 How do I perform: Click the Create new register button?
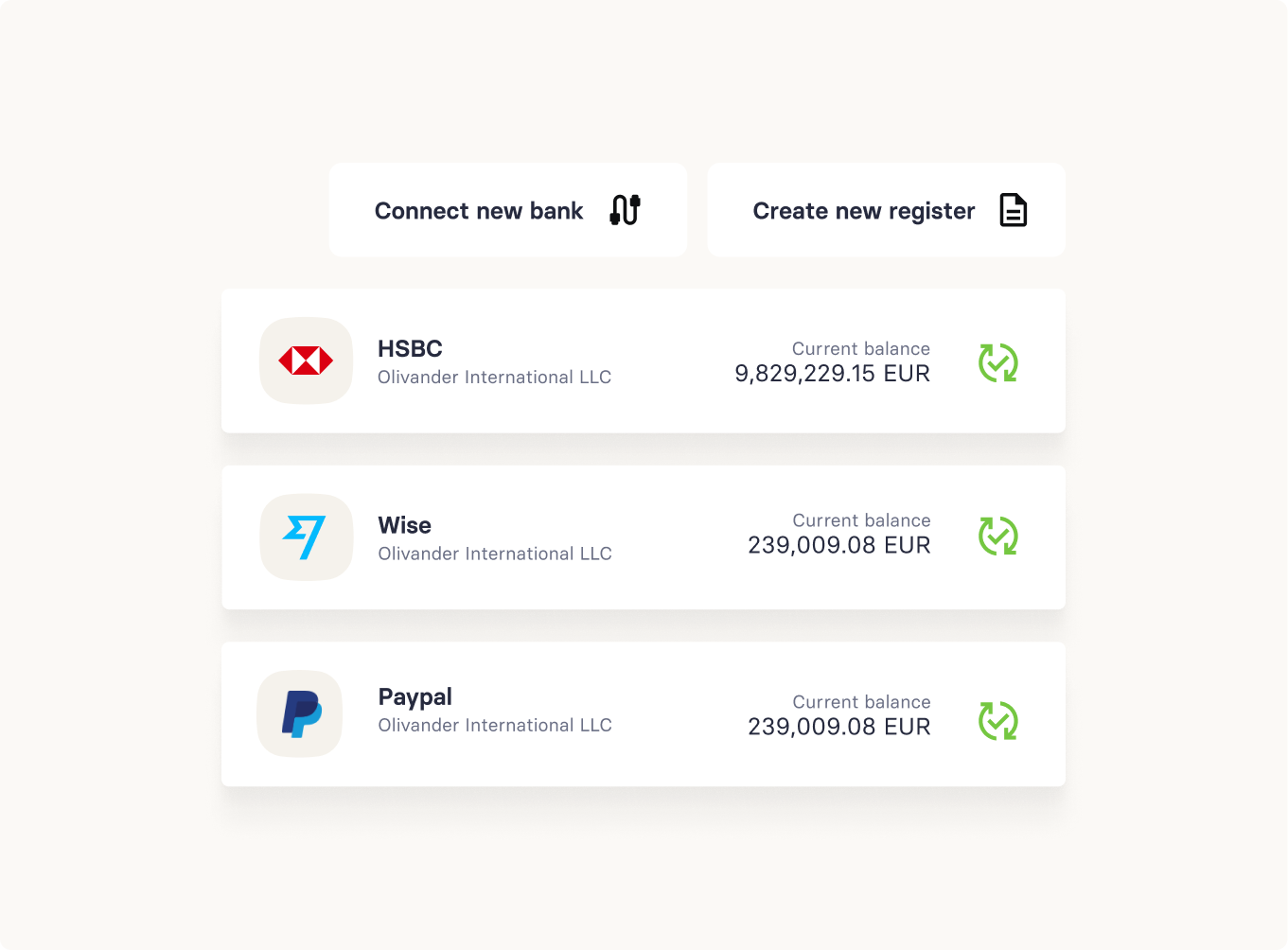point(887,210)
